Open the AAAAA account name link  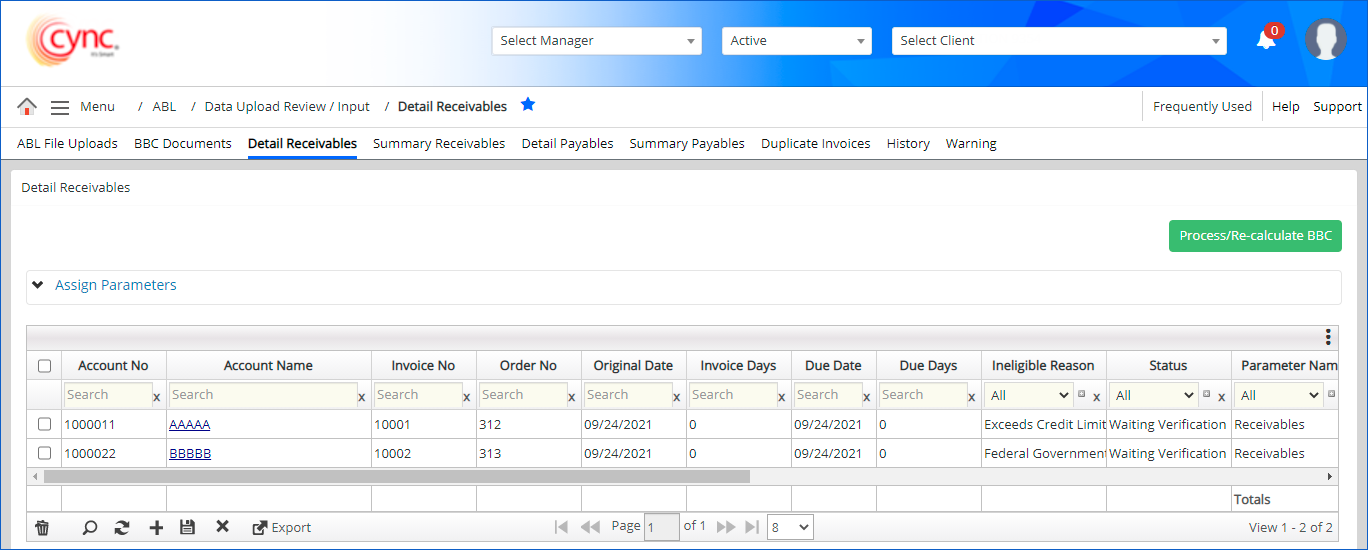189,425
